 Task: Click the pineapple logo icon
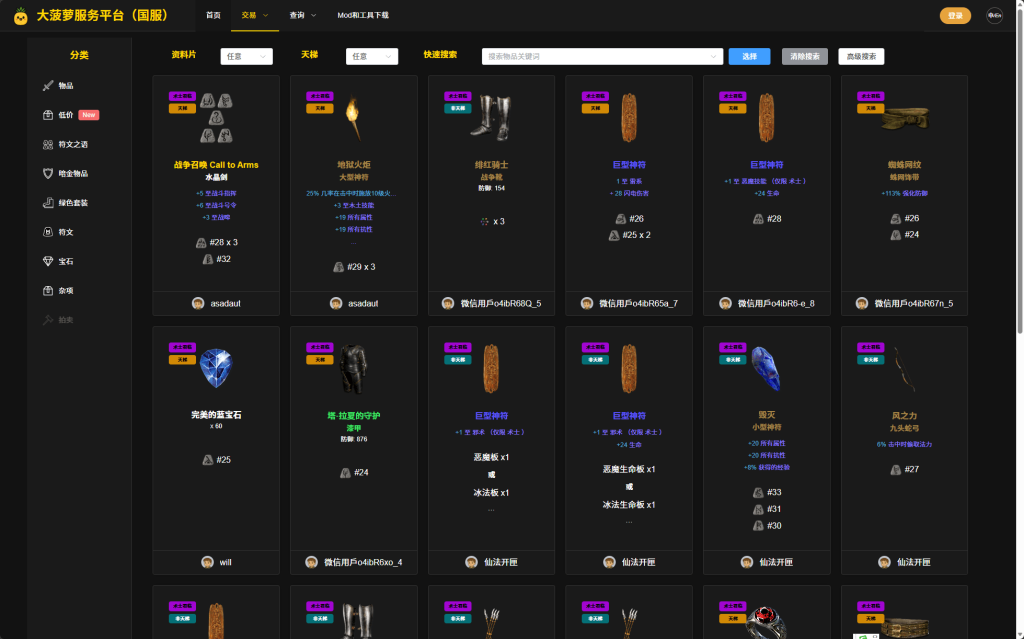tap(21, 16)
